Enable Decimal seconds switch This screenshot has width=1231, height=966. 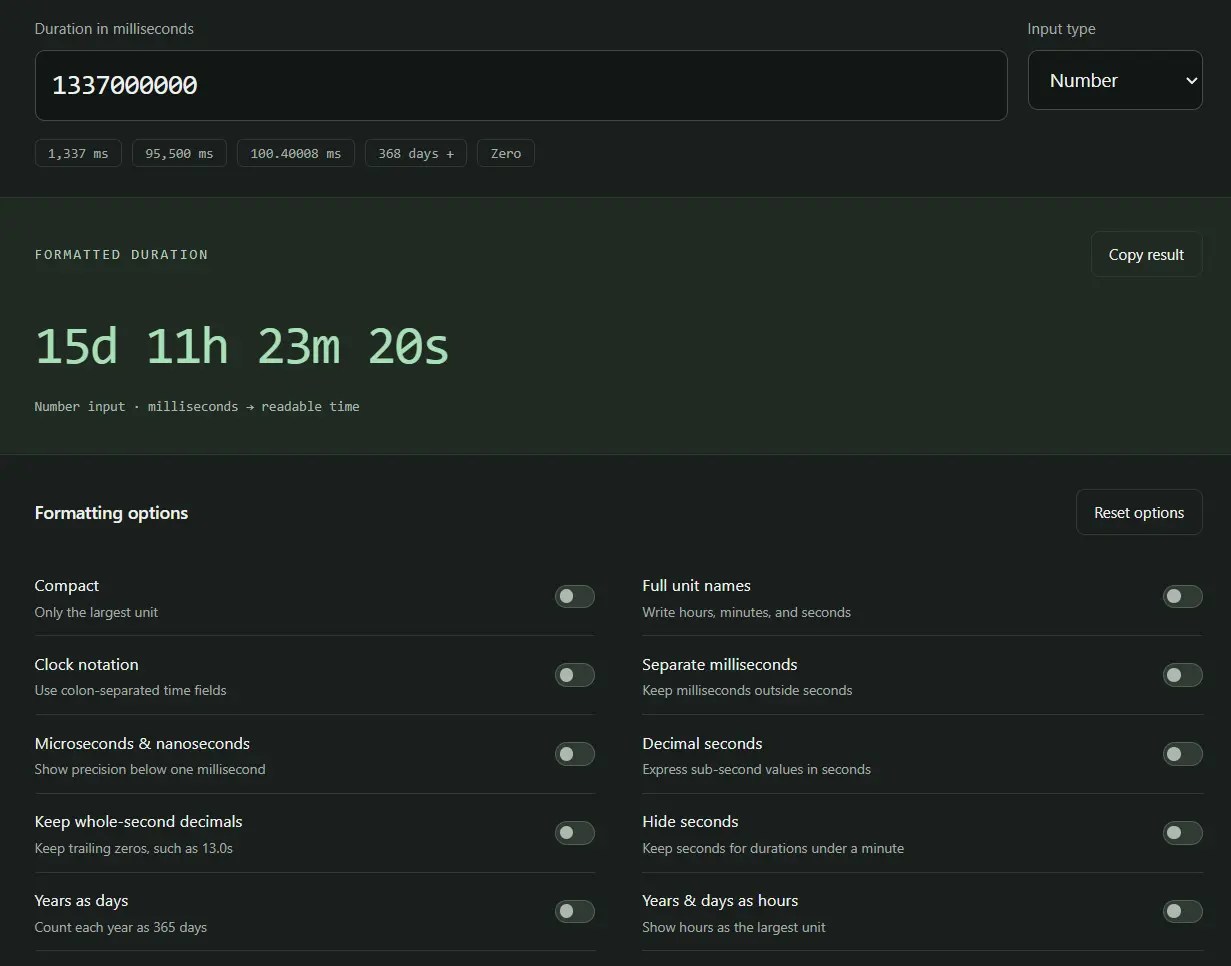1182,754
